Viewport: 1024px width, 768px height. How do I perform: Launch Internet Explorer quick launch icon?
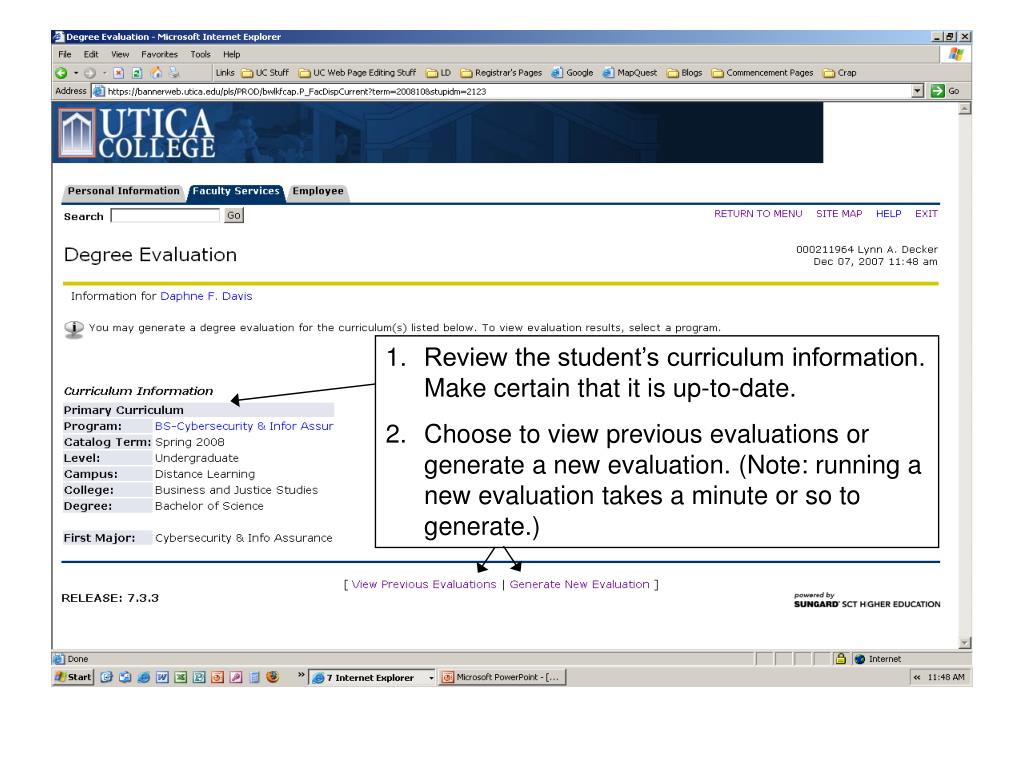(144, 677)
